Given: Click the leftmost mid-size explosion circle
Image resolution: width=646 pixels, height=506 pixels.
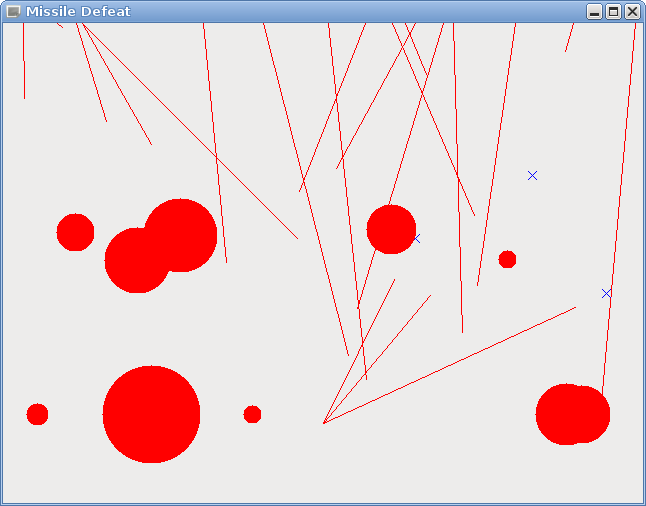Looking at the screenshot, I should (x=75, y=232).
